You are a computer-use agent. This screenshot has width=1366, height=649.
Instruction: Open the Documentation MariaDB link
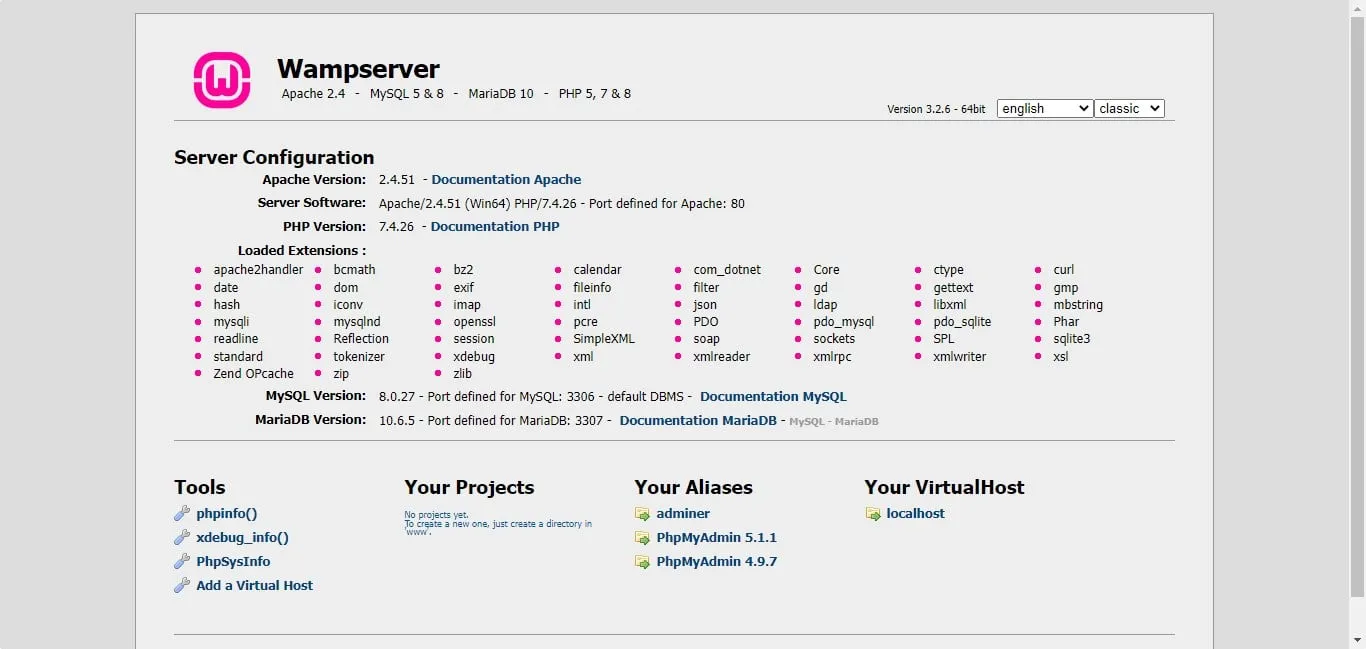coord(698,421)
